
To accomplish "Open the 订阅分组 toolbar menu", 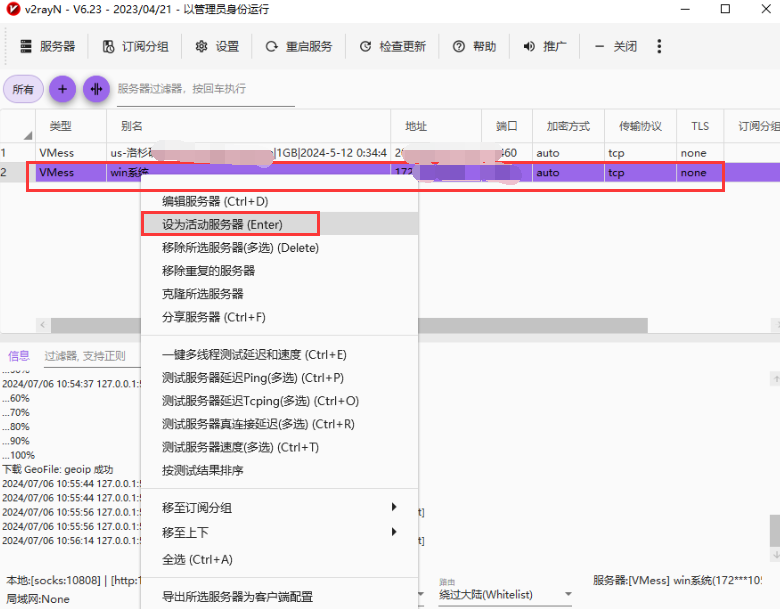I will pos(135,47).
